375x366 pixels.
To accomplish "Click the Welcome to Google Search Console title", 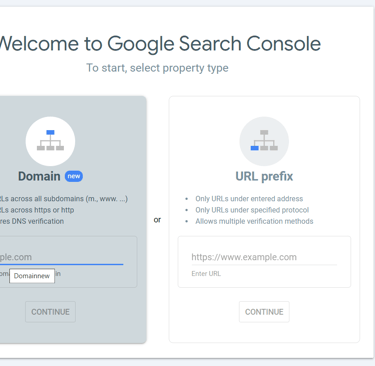I will pyautogui.click(x=160, y=44).
